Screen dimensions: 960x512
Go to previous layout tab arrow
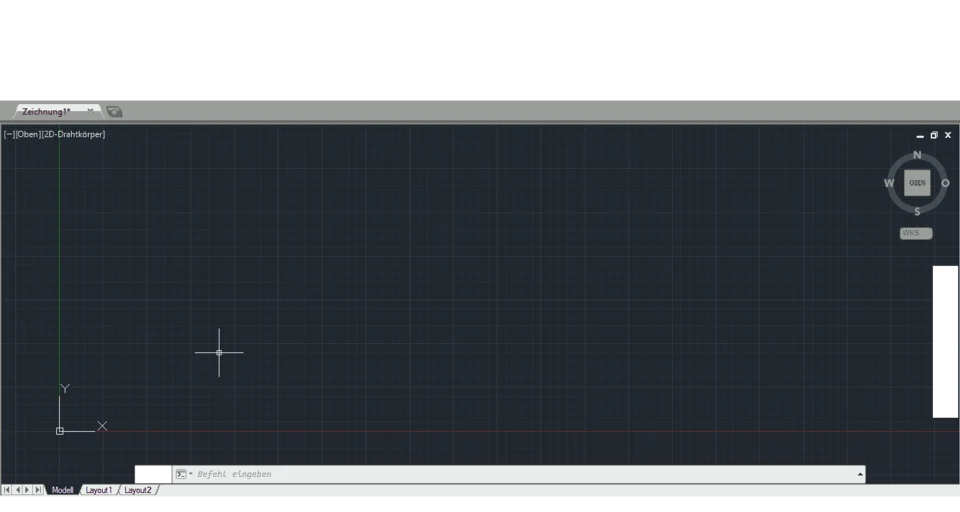pos(17,490)
